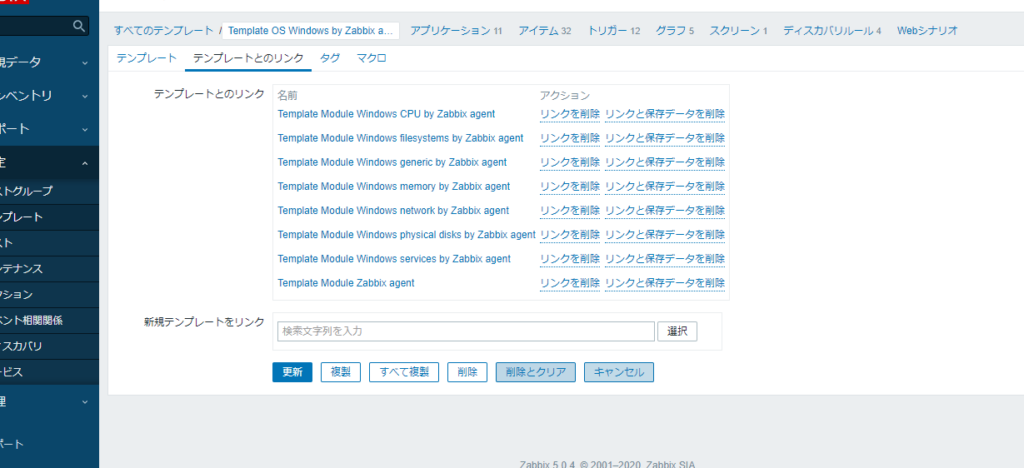Expand the 管理 sidebar menu chevron

85,402
